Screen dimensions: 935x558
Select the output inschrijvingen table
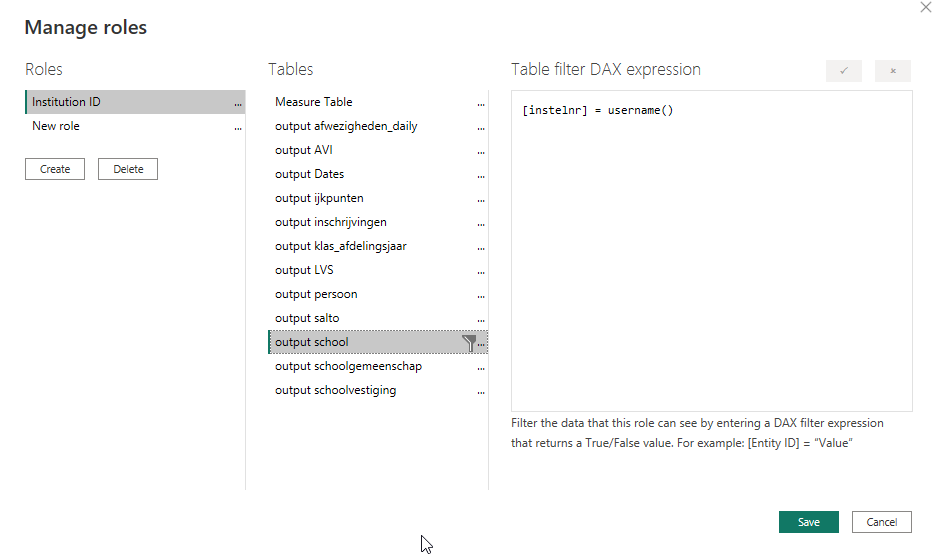point(378,222)
